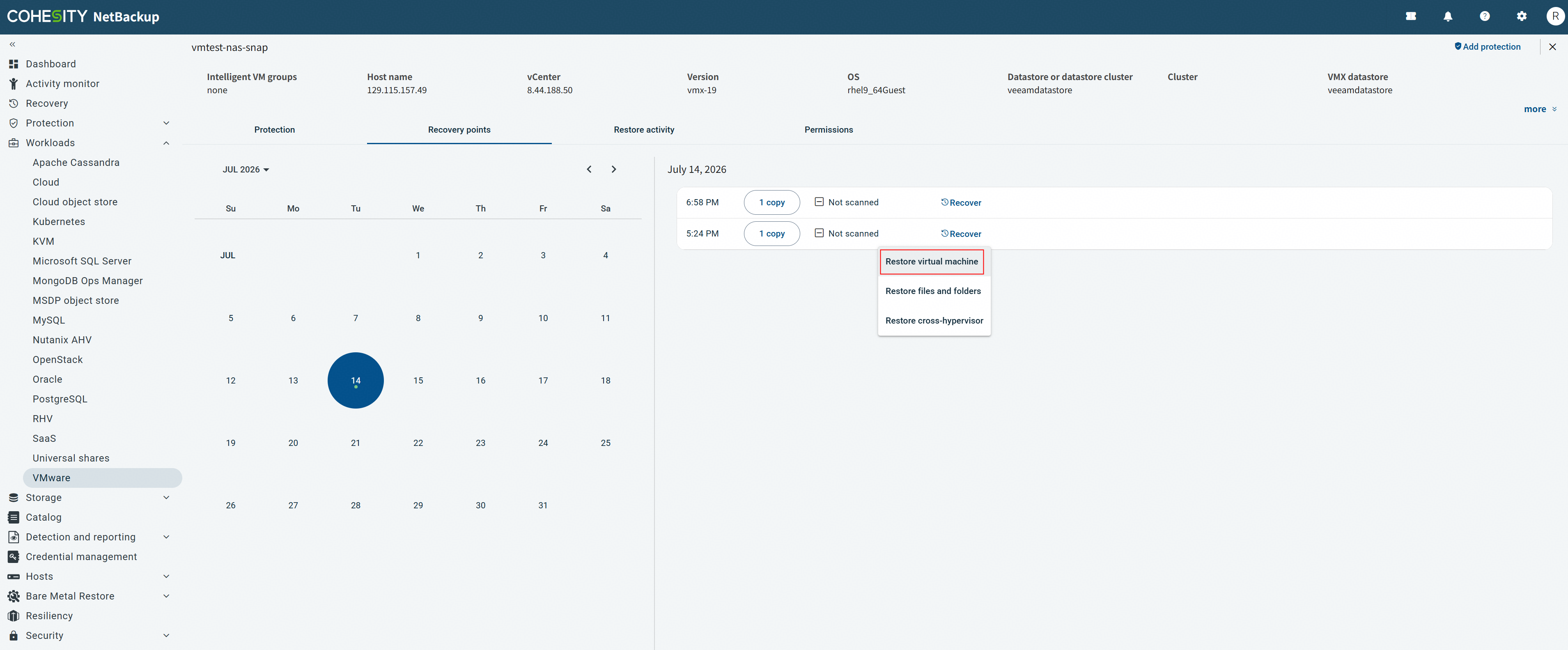Go to previous month in calendar
Viewport: 1568px width, 650px height.
tap(589, 169)
